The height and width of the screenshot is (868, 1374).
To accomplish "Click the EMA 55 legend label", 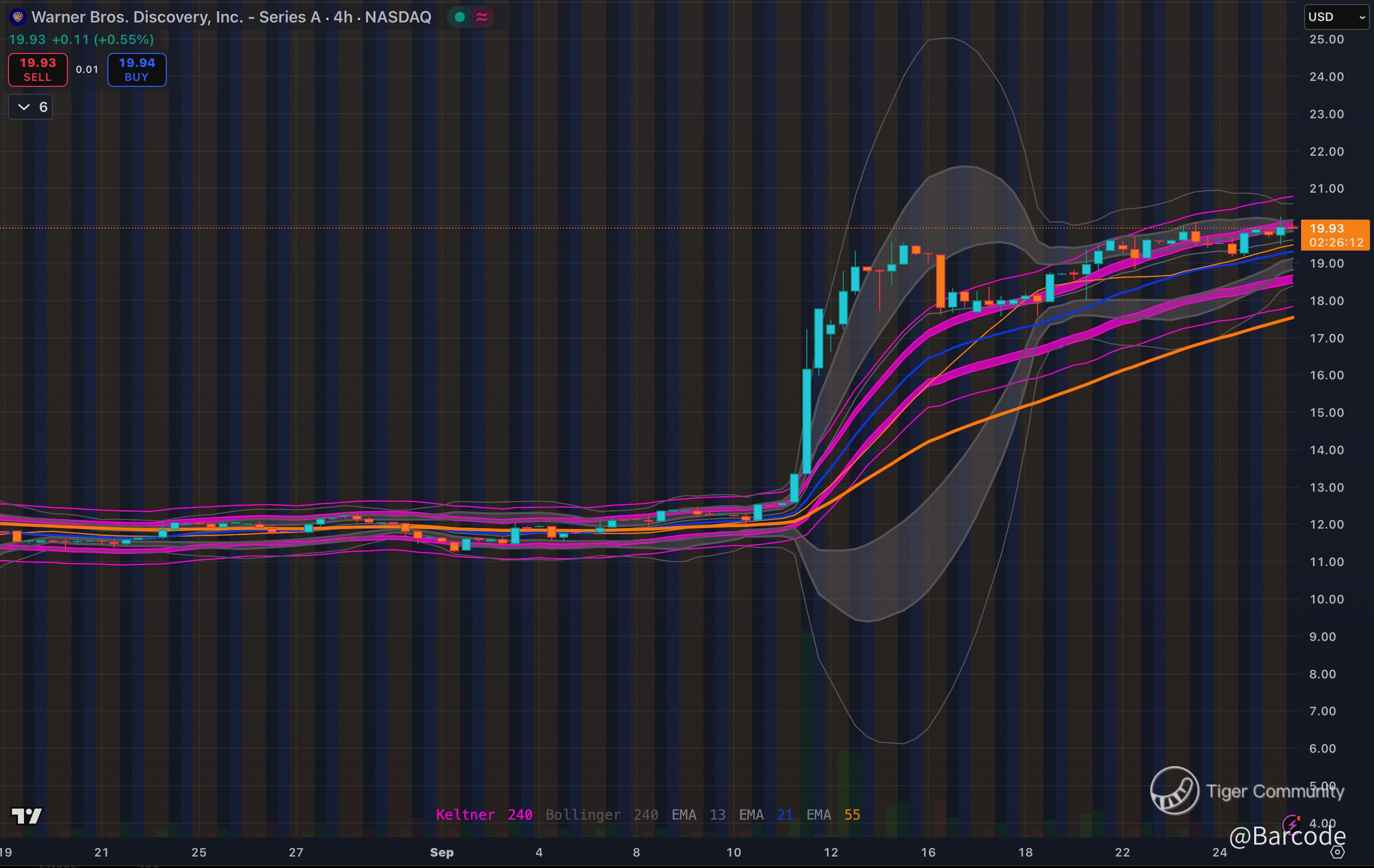I will (833, 815).
